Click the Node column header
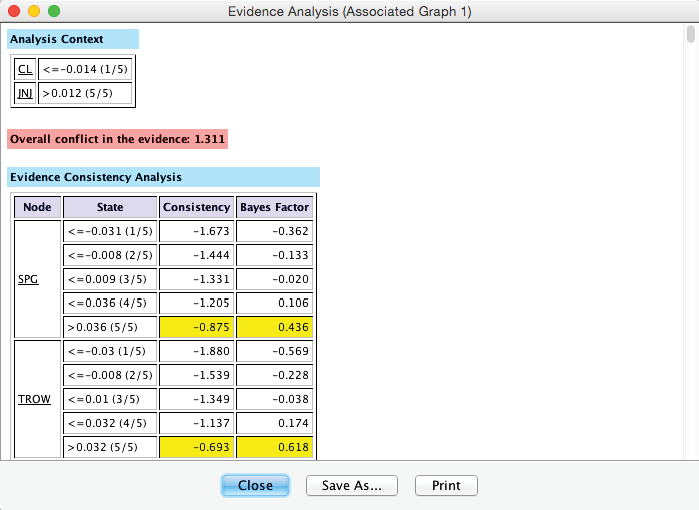The height and width of the screenshot is (510, 699). pyautogui.click(x=37, y=207)
